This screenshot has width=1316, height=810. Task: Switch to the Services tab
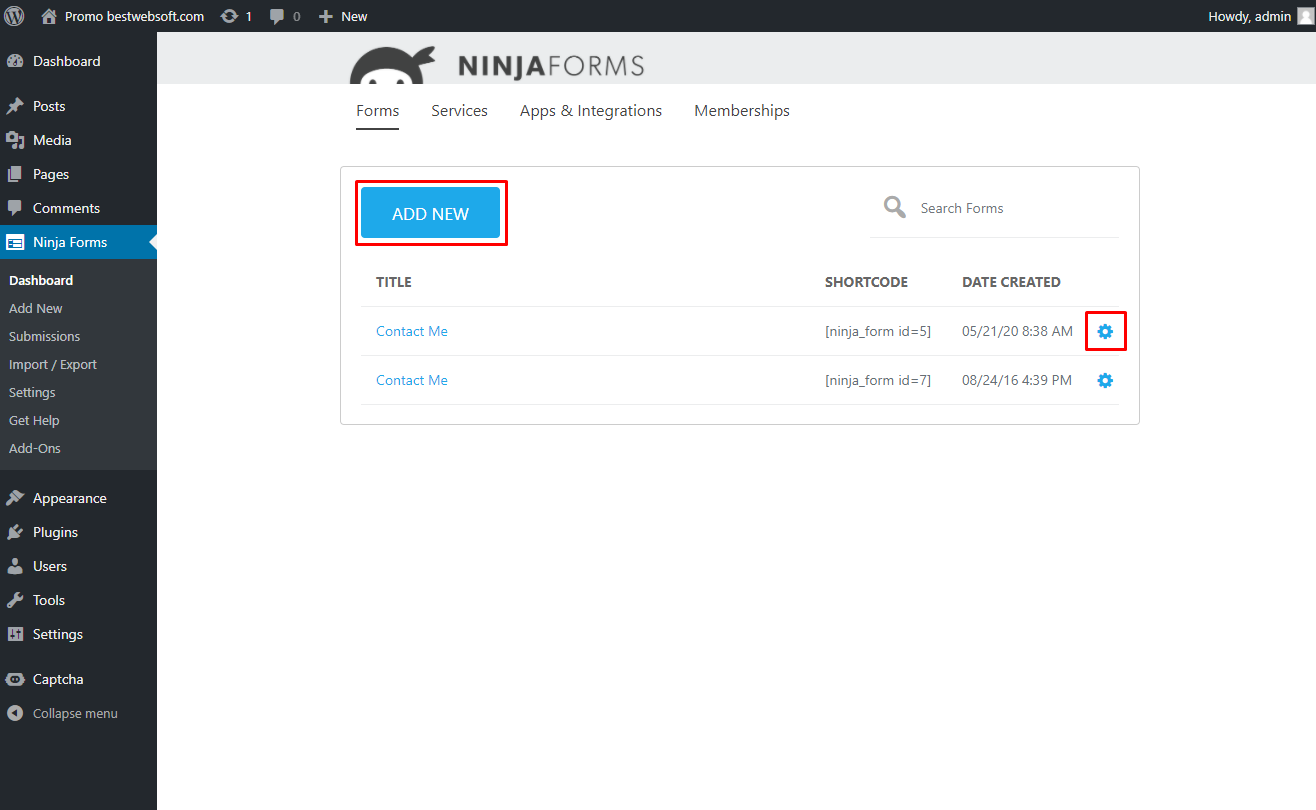(459, 111)
